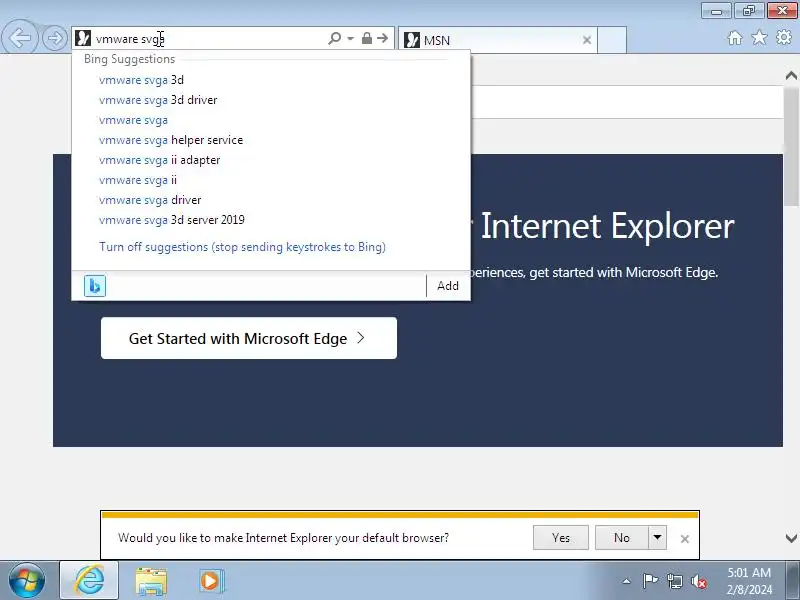Click the Show desktop strip
The width and height of the screenshot is (800, 600).
coord(794,581)
